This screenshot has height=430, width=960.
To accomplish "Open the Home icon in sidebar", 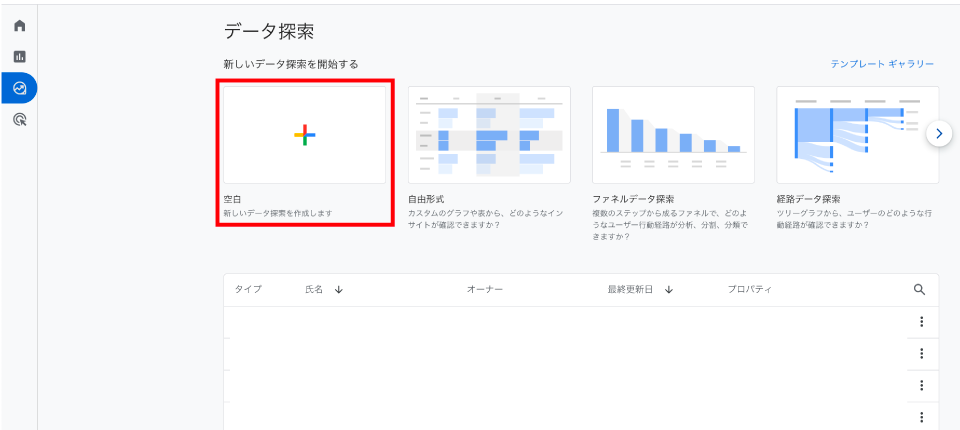I will [x=19, y=25].
